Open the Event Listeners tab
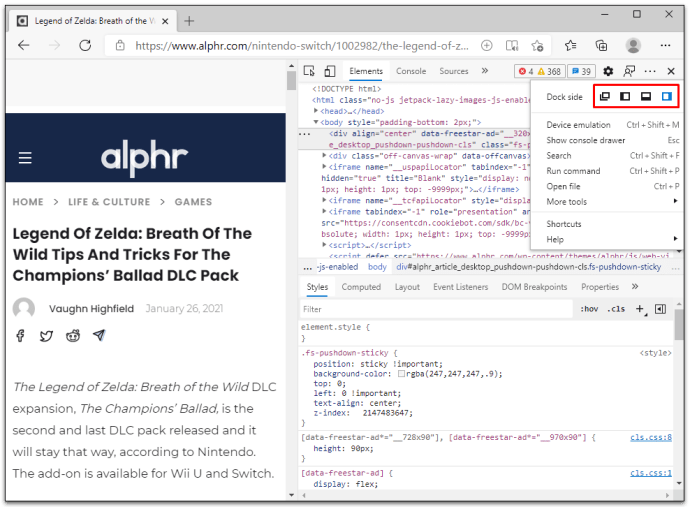Image resolution: width=690 pixels, height=507 pixels. click(x=461, y=287)
